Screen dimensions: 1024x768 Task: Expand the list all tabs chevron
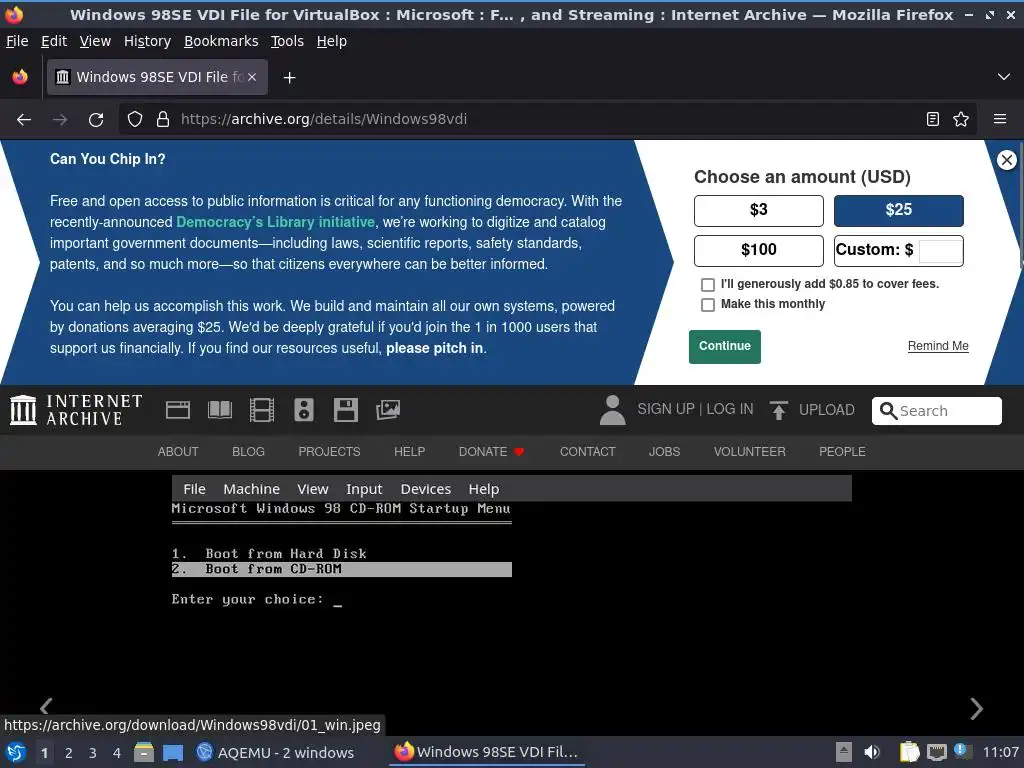[1004, 77]
